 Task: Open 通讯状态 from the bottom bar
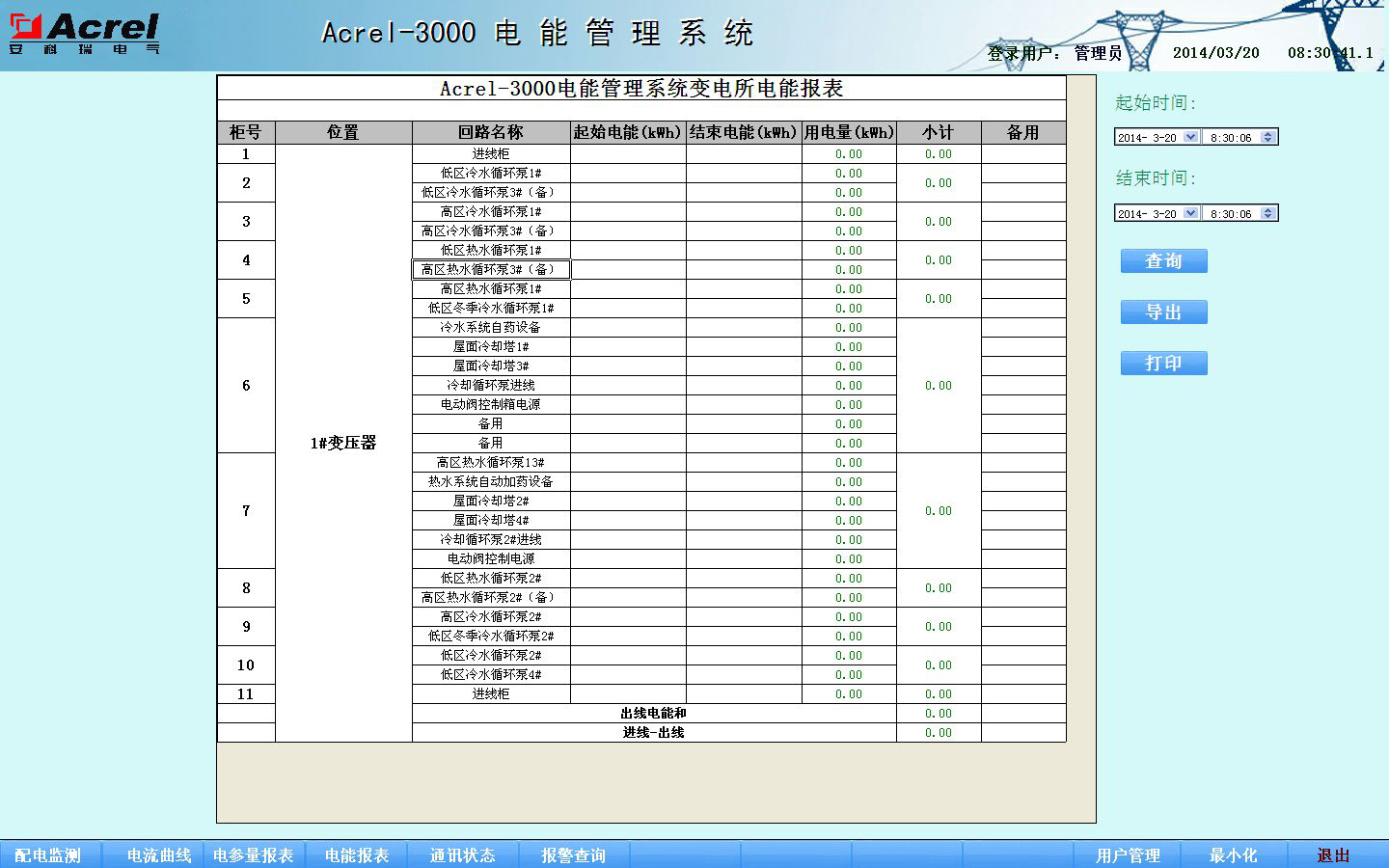click(x=463, y=855)
